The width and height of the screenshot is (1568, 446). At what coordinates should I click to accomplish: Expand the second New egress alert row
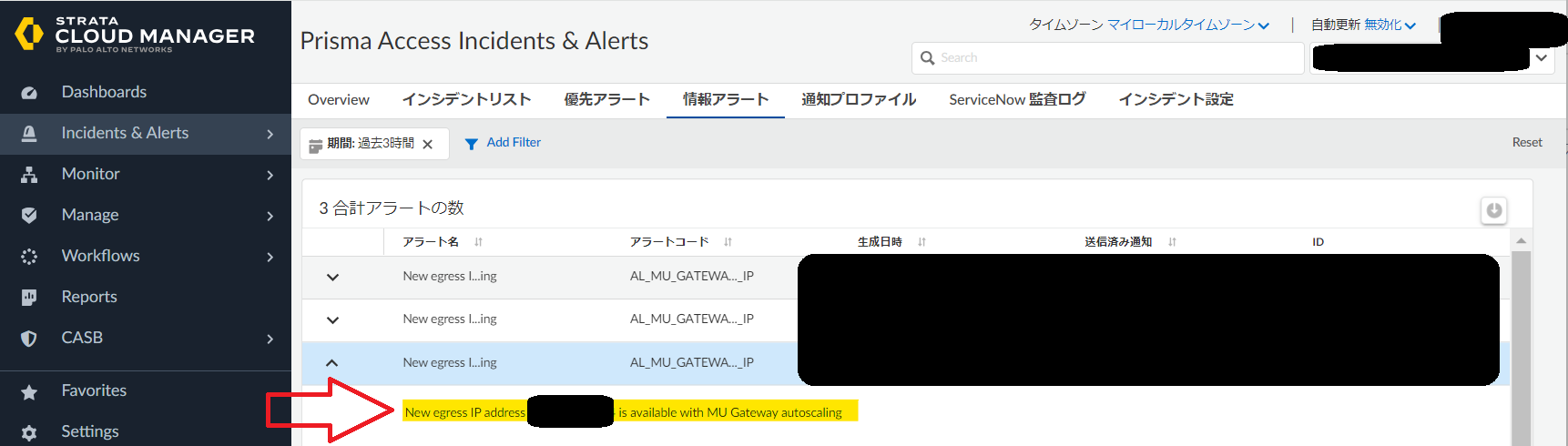point(332,319)
